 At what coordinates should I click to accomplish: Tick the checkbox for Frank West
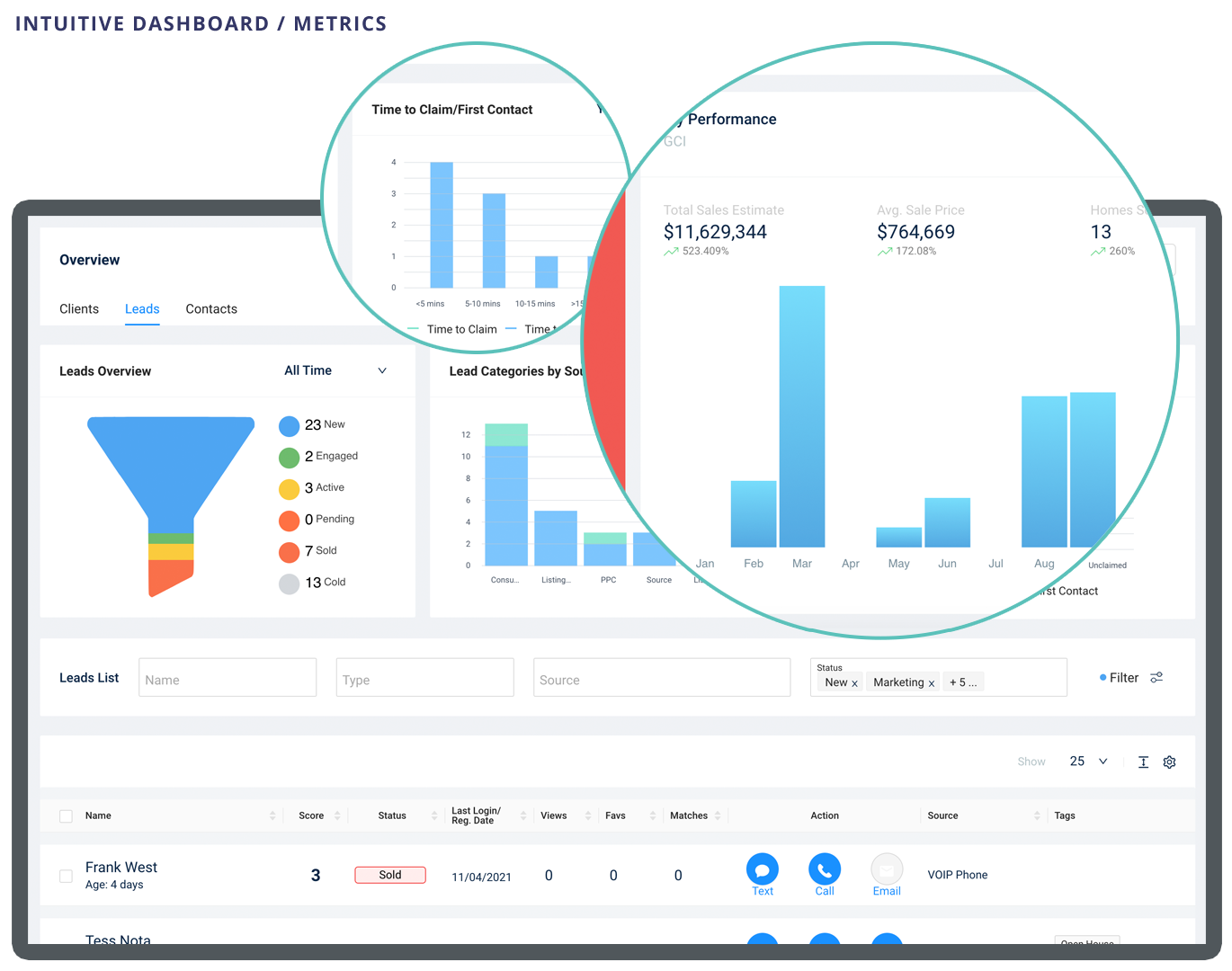[66, 876]
